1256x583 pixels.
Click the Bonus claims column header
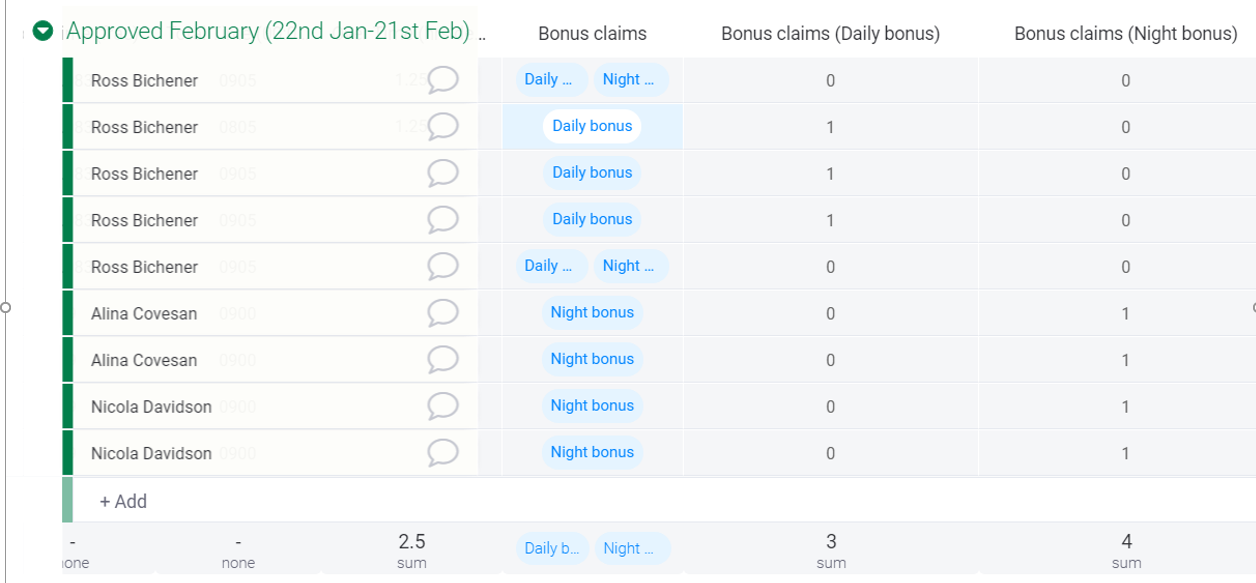tap(592, 34)
